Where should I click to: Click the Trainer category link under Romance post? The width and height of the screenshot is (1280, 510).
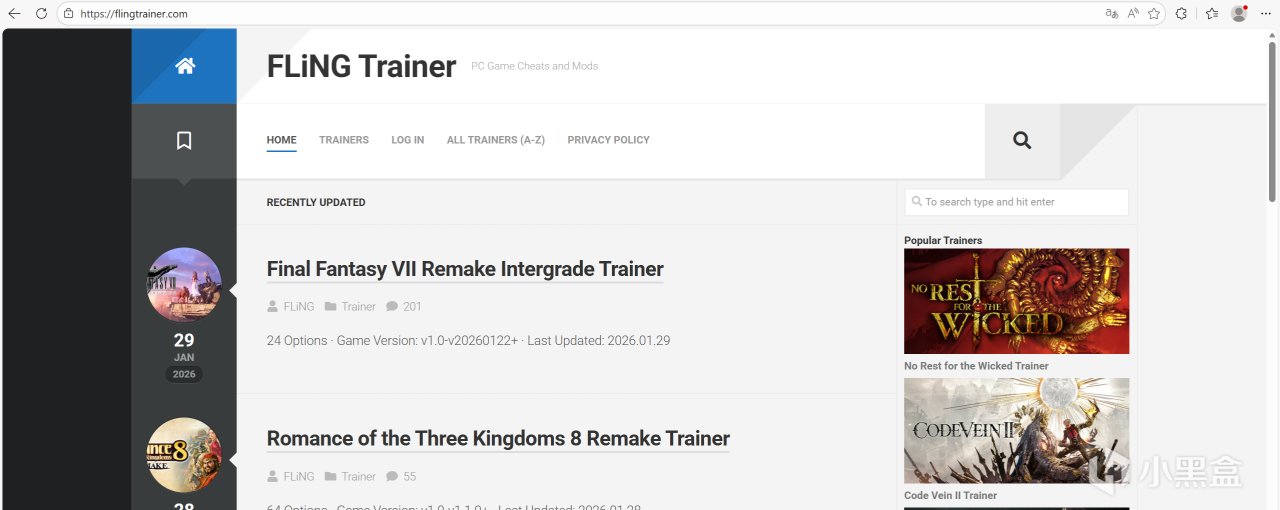(359, 477)
